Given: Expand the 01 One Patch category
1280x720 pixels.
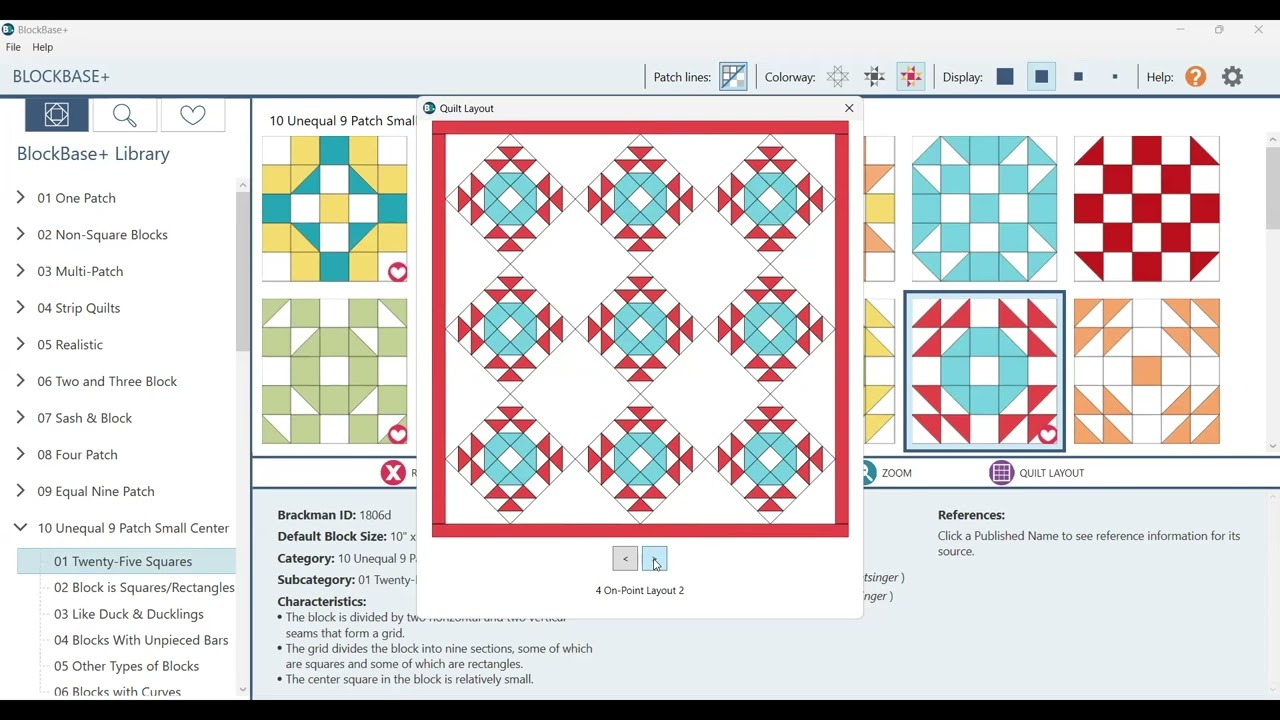Looking at the screenshot, I should tap(20, 198).
